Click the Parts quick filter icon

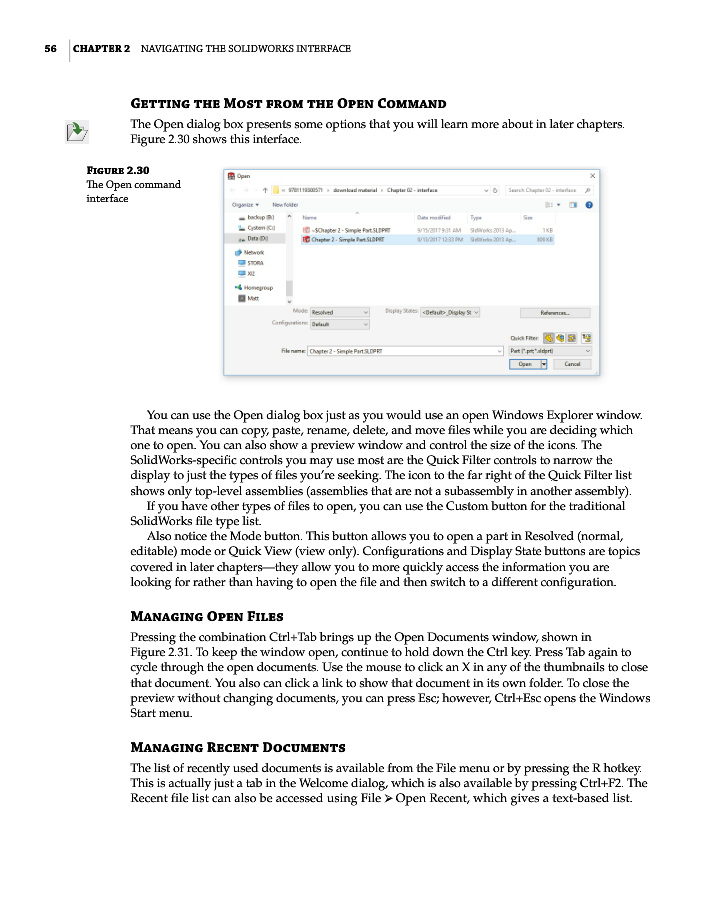[548, 338]
